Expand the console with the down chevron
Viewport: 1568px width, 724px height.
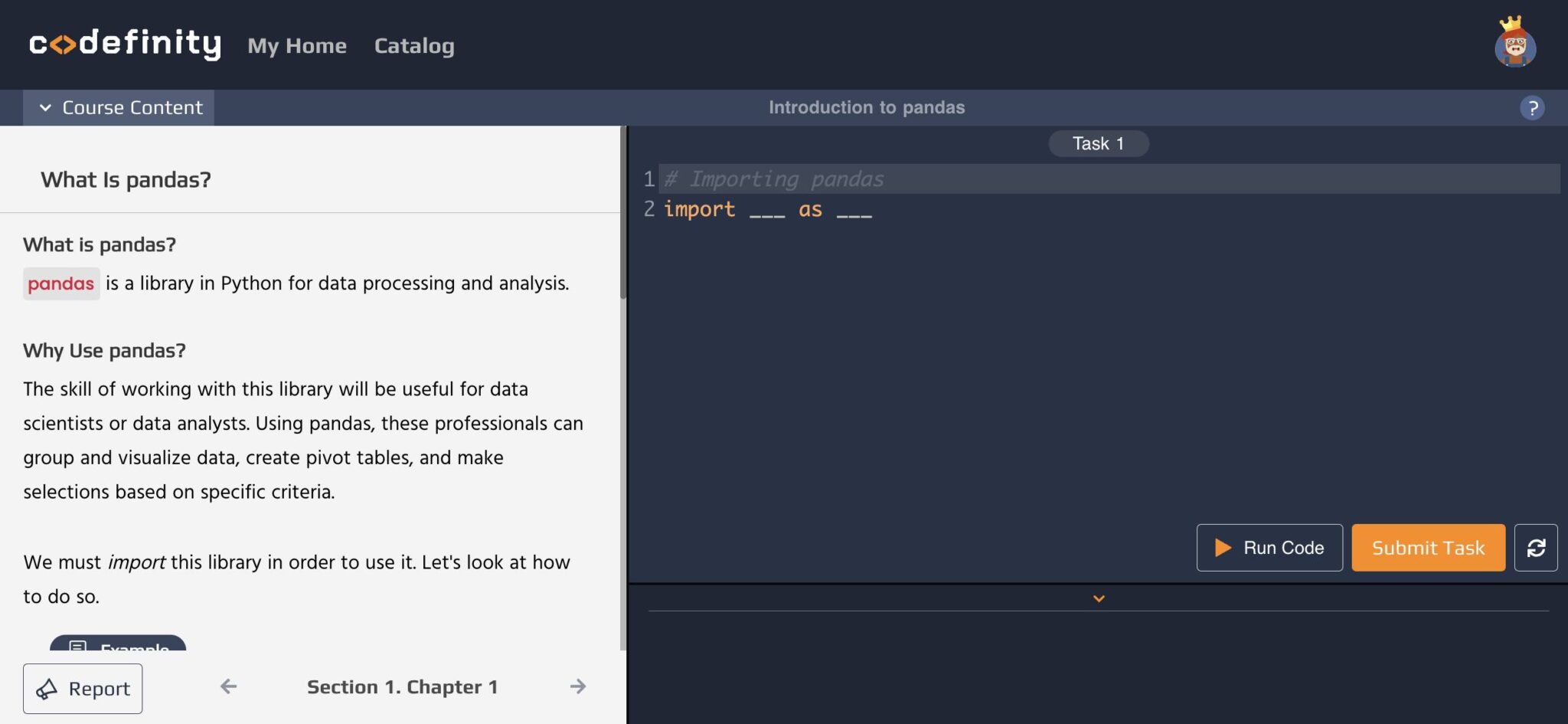(1099, 598)
